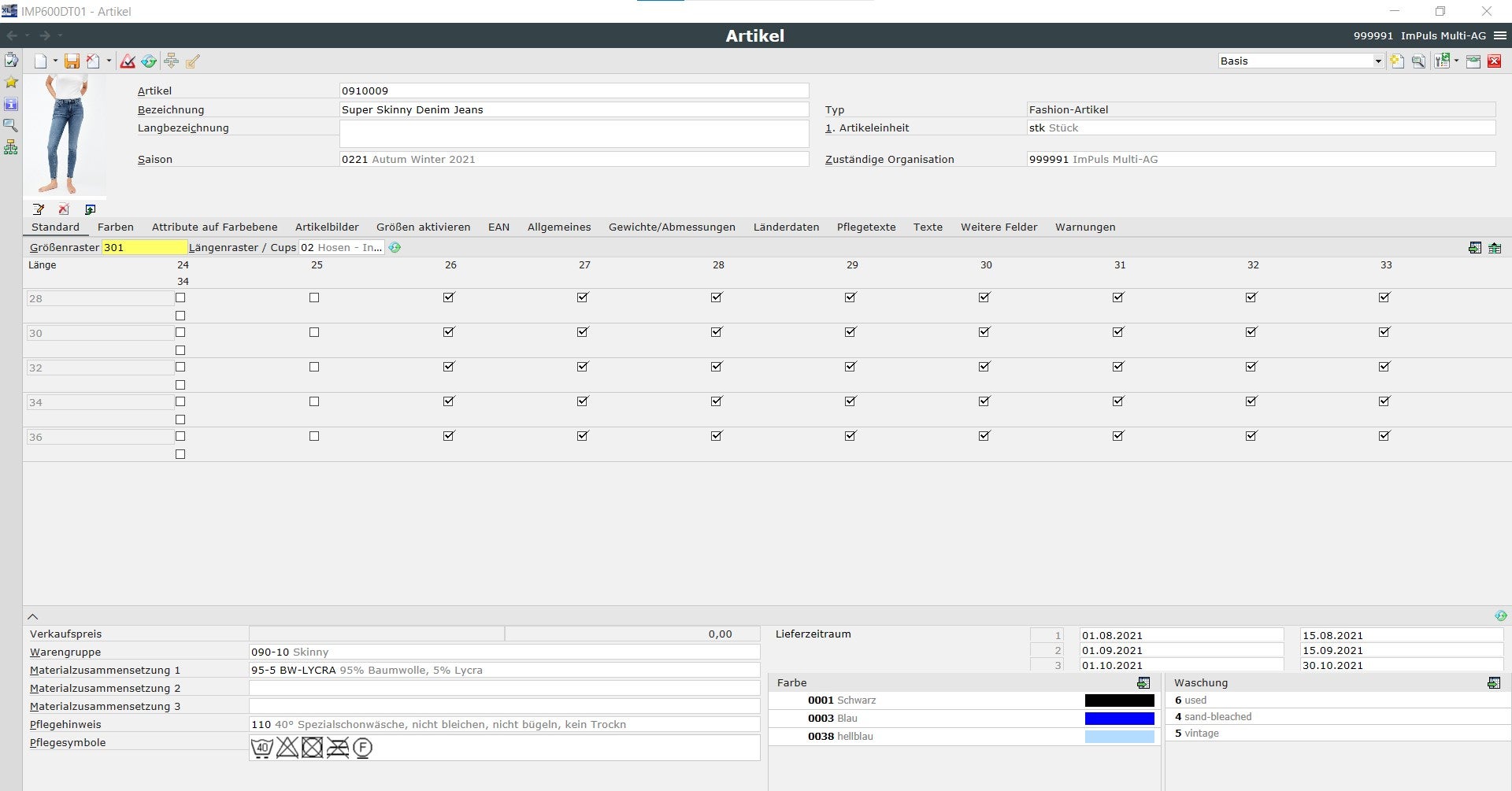The height and width of the screenshot is (791, 1512).
Task: Collapse the bottom details panel chevron
Action: [x=33, y=617]
